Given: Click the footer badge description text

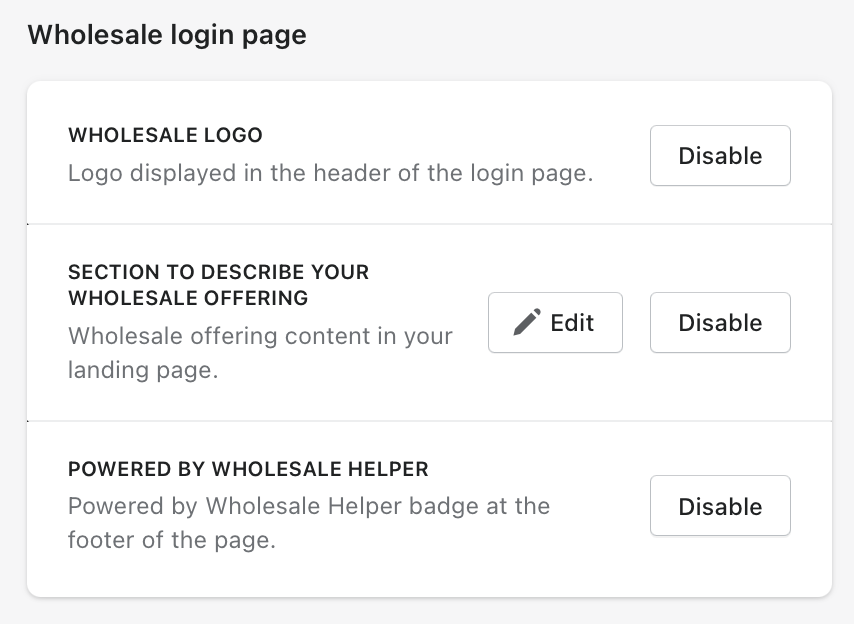Looking at the screenshot, I should coord(308,506).
